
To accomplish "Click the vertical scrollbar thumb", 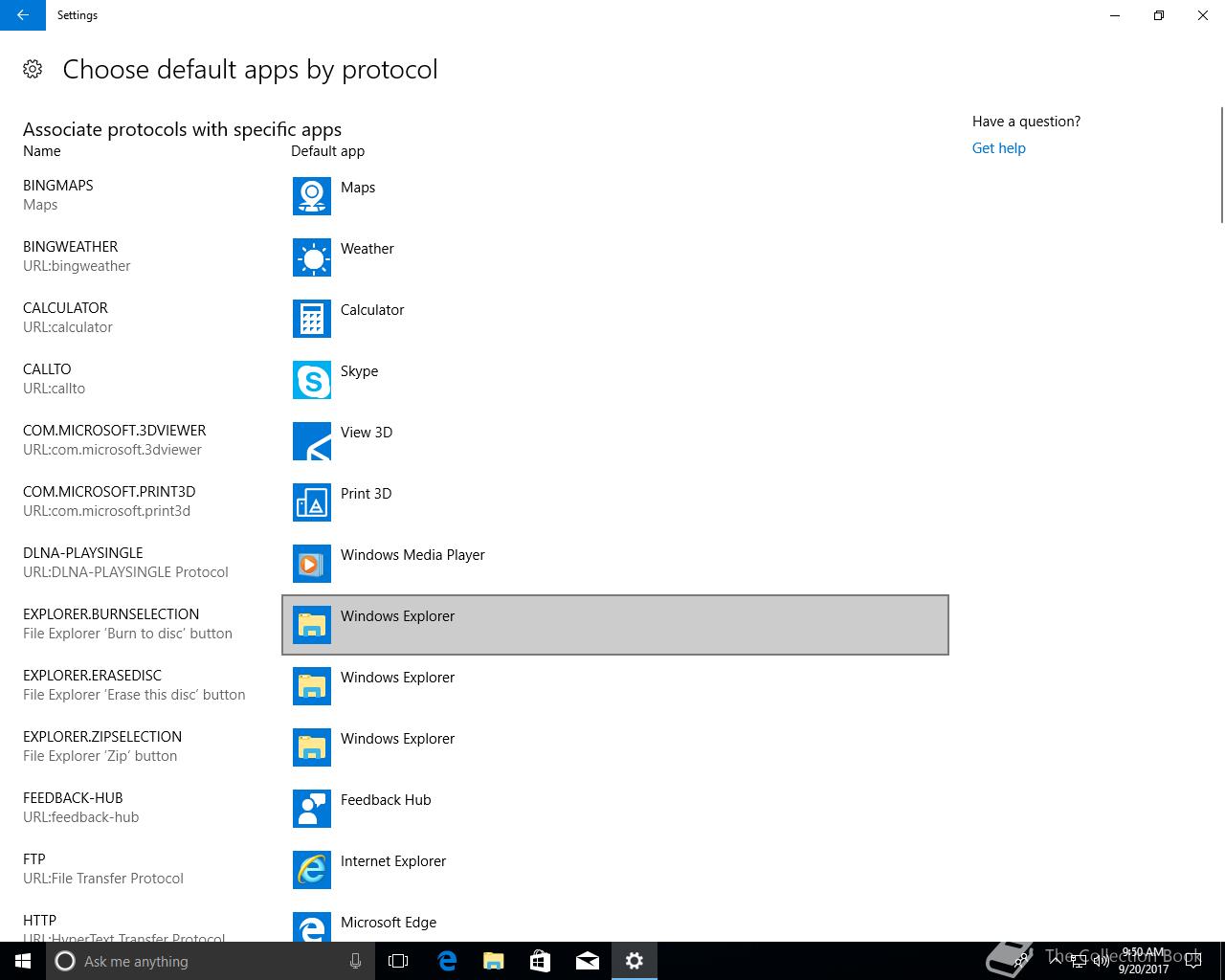I will [1221, 165].
